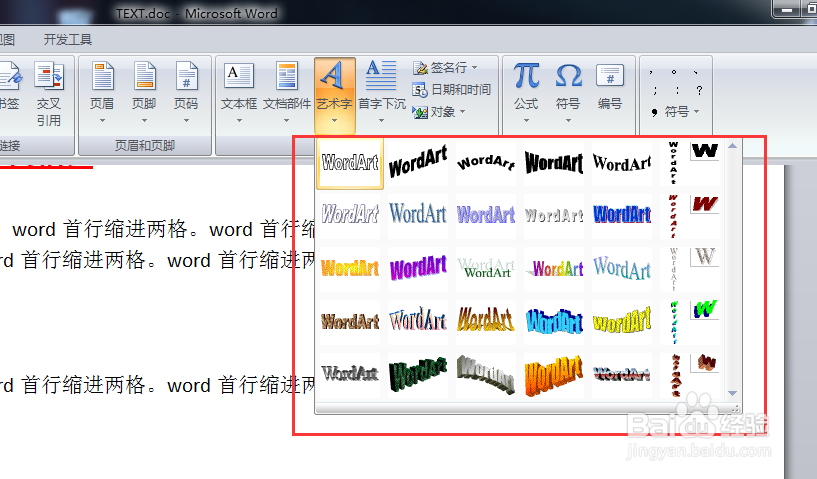
Task: Choose the bright blue bold WordArt style
Action: click(x=622, y=215)
